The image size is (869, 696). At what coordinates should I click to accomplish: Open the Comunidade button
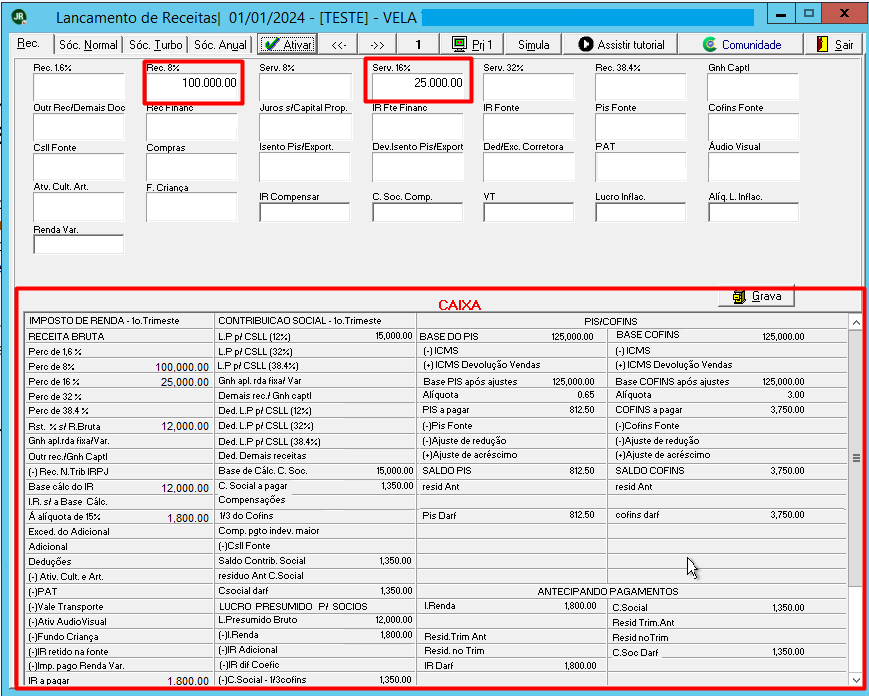tap(742, 44)
